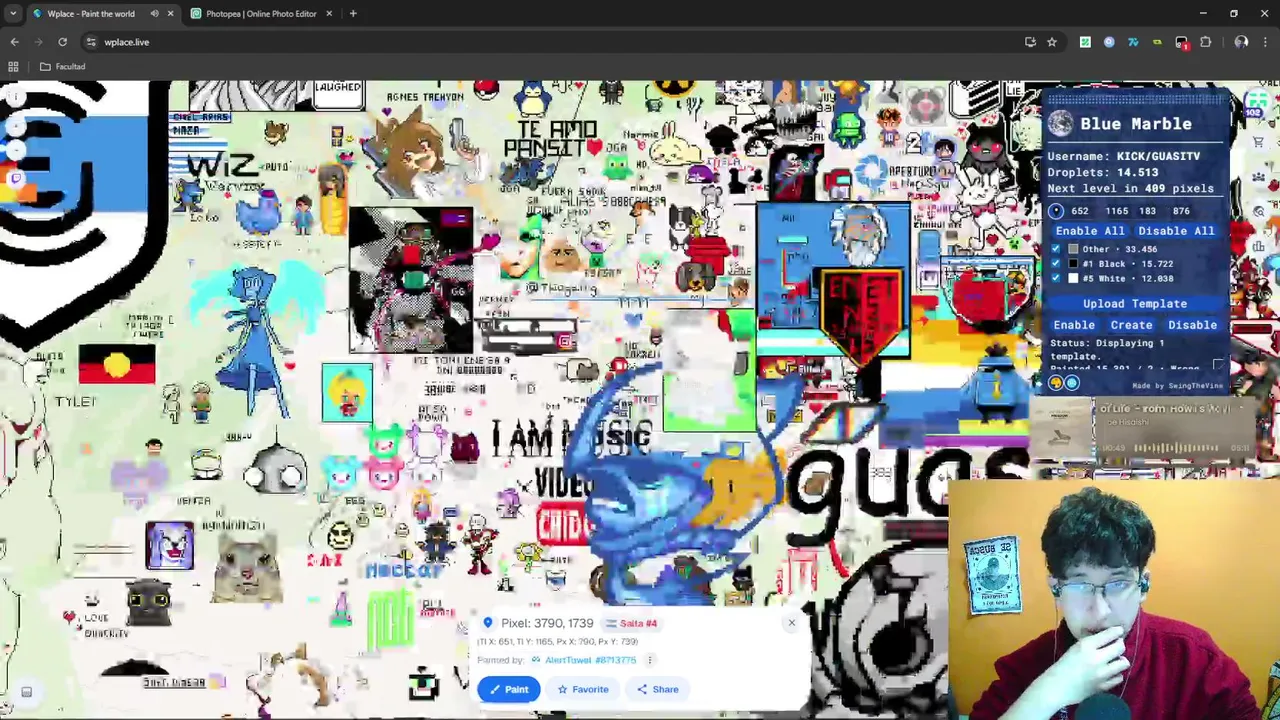Click the Salta #4 region tag
Screen dimensions: 1280x720
[631, 623]
